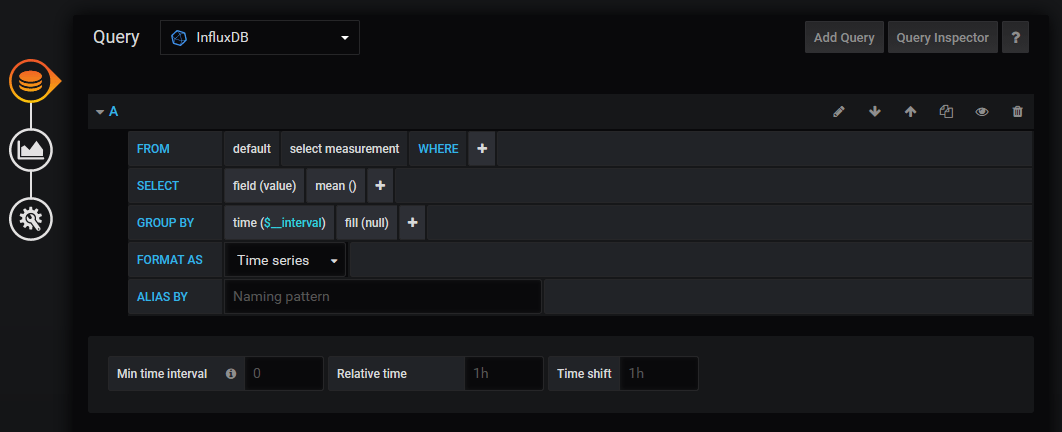Open the Time series format dropdown

pos(286,260)
